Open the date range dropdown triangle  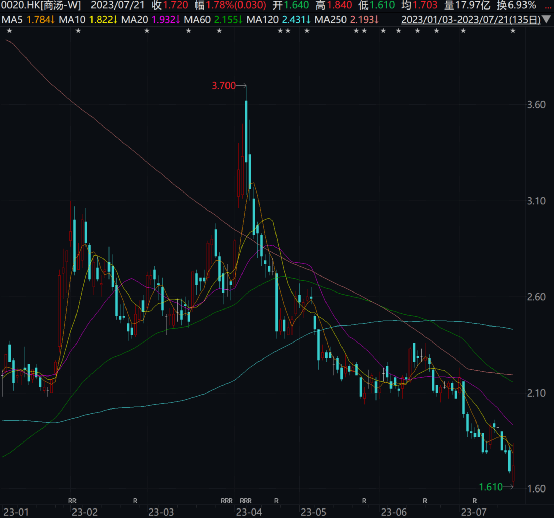coord(546,19)
